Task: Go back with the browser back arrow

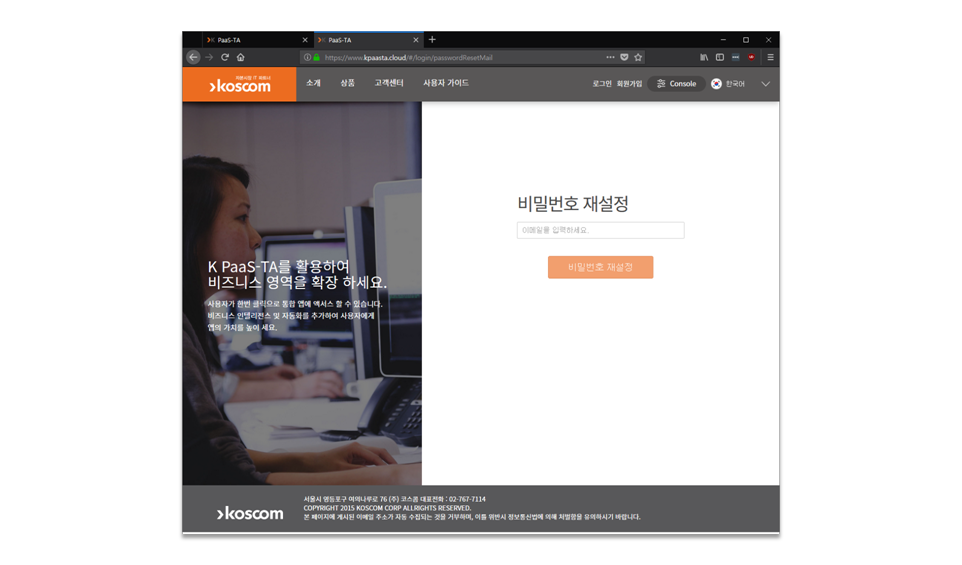Action: point(193,57)
